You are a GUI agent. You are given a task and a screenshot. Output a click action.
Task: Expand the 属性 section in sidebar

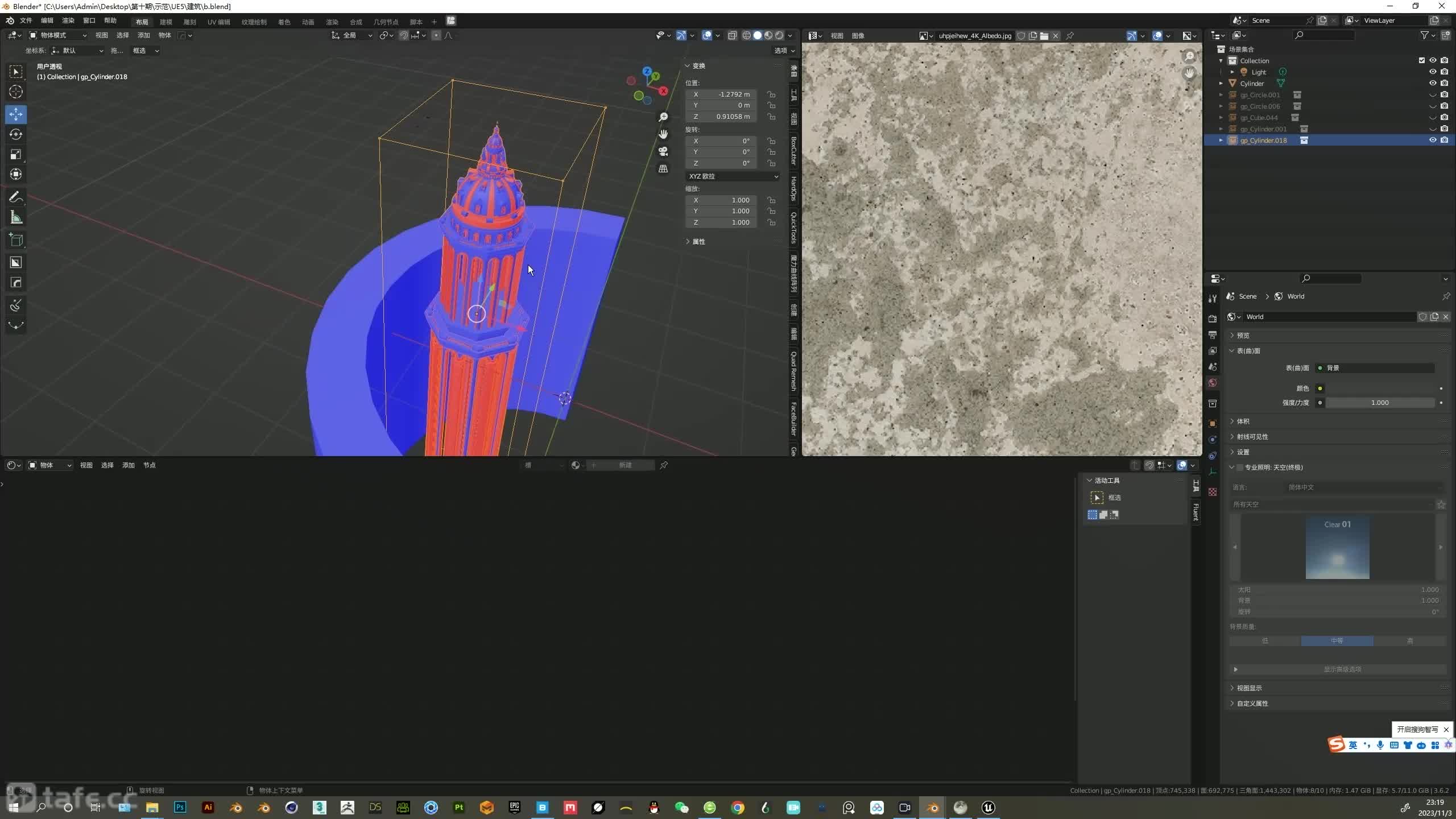click(x=699, y=242)
